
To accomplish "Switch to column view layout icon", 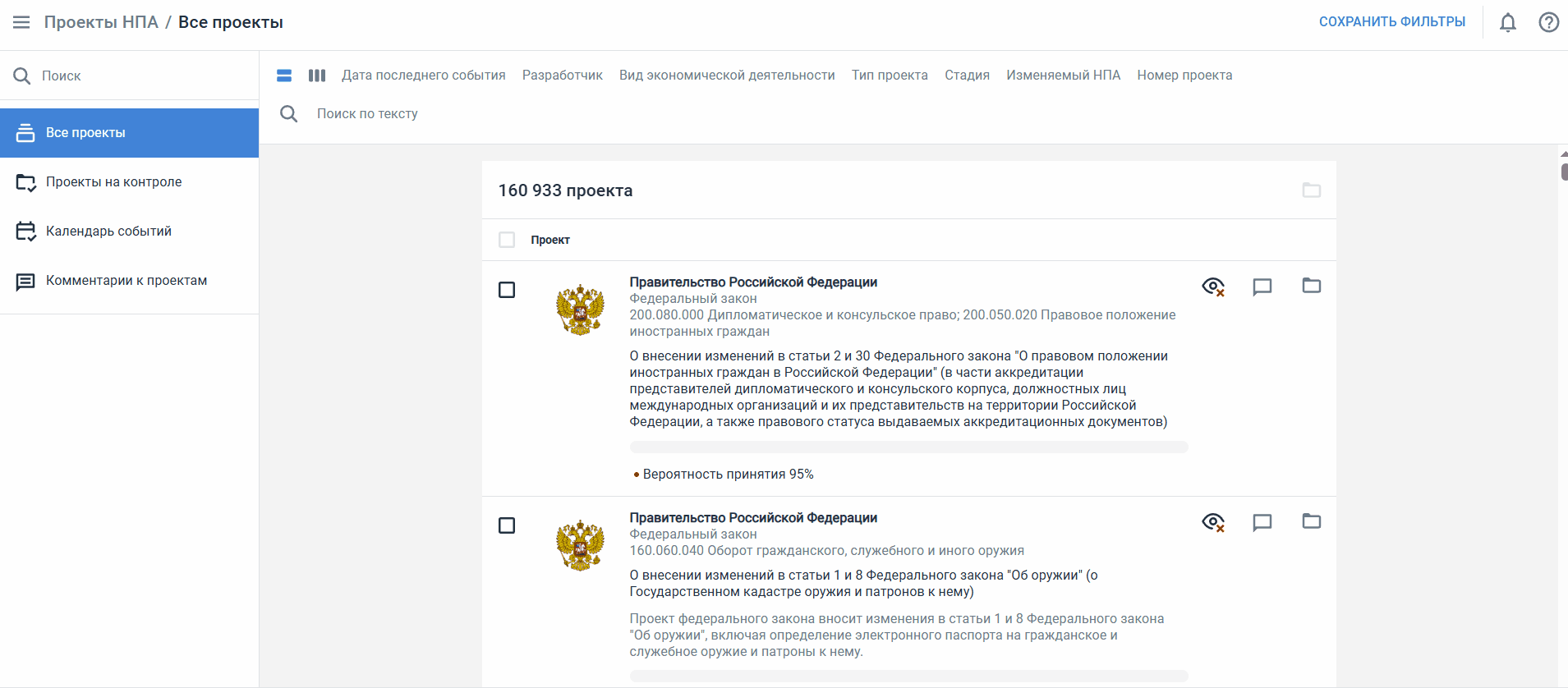I will click(x=317, y=76).
